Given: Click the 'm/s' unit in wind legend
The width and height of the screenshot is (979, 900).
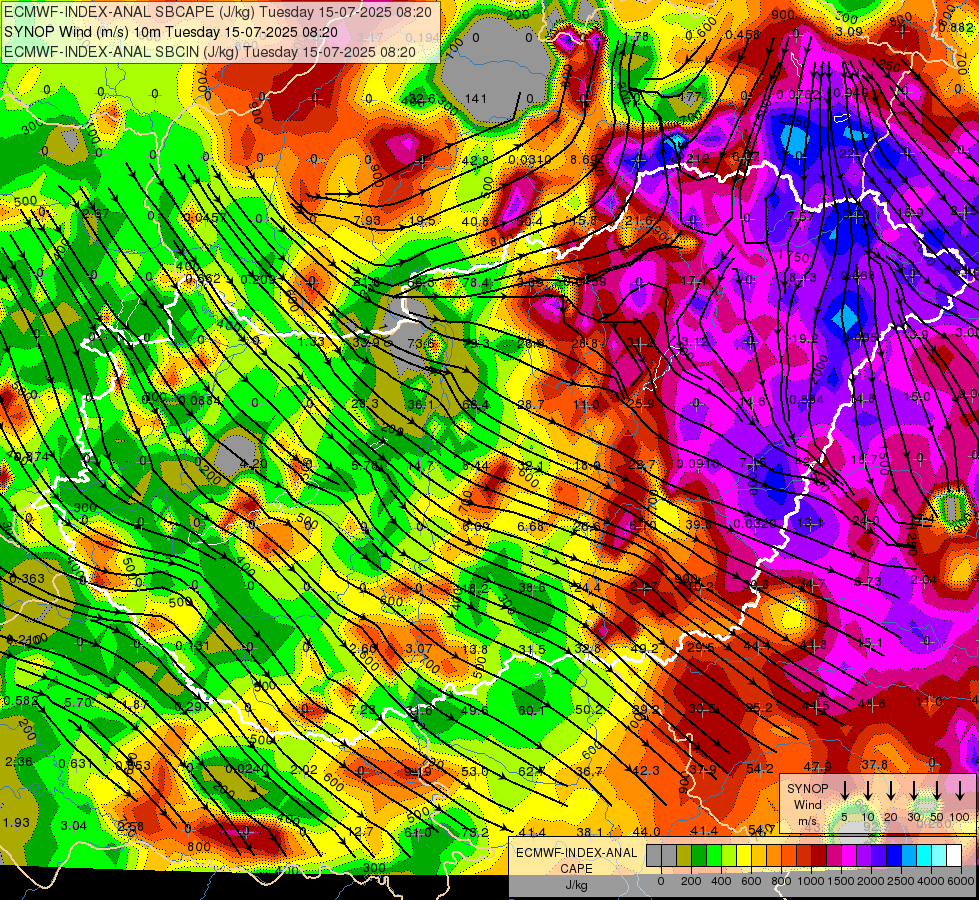Looking at the screenshot, I should point(807,821).
